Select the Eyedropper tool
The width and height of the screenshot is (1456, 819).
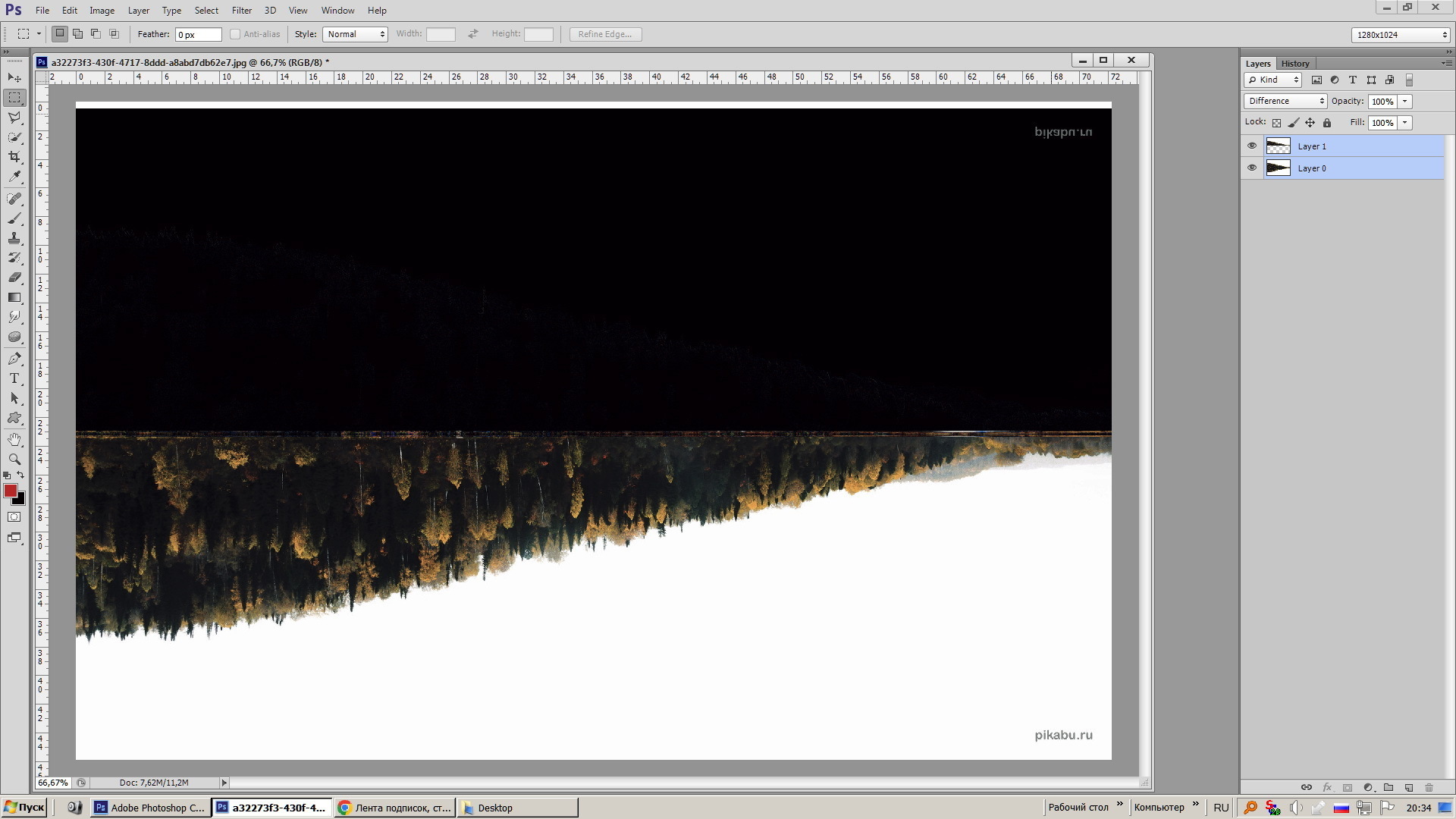coord(14,177)
